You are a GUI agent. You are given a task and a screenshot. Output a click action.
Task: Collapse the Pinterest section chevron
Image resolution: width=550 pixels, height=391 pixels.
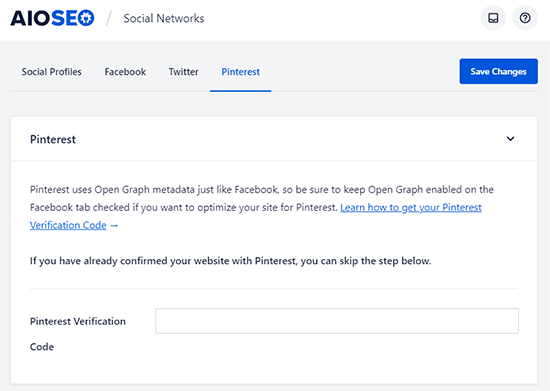[x=510, y=139]
